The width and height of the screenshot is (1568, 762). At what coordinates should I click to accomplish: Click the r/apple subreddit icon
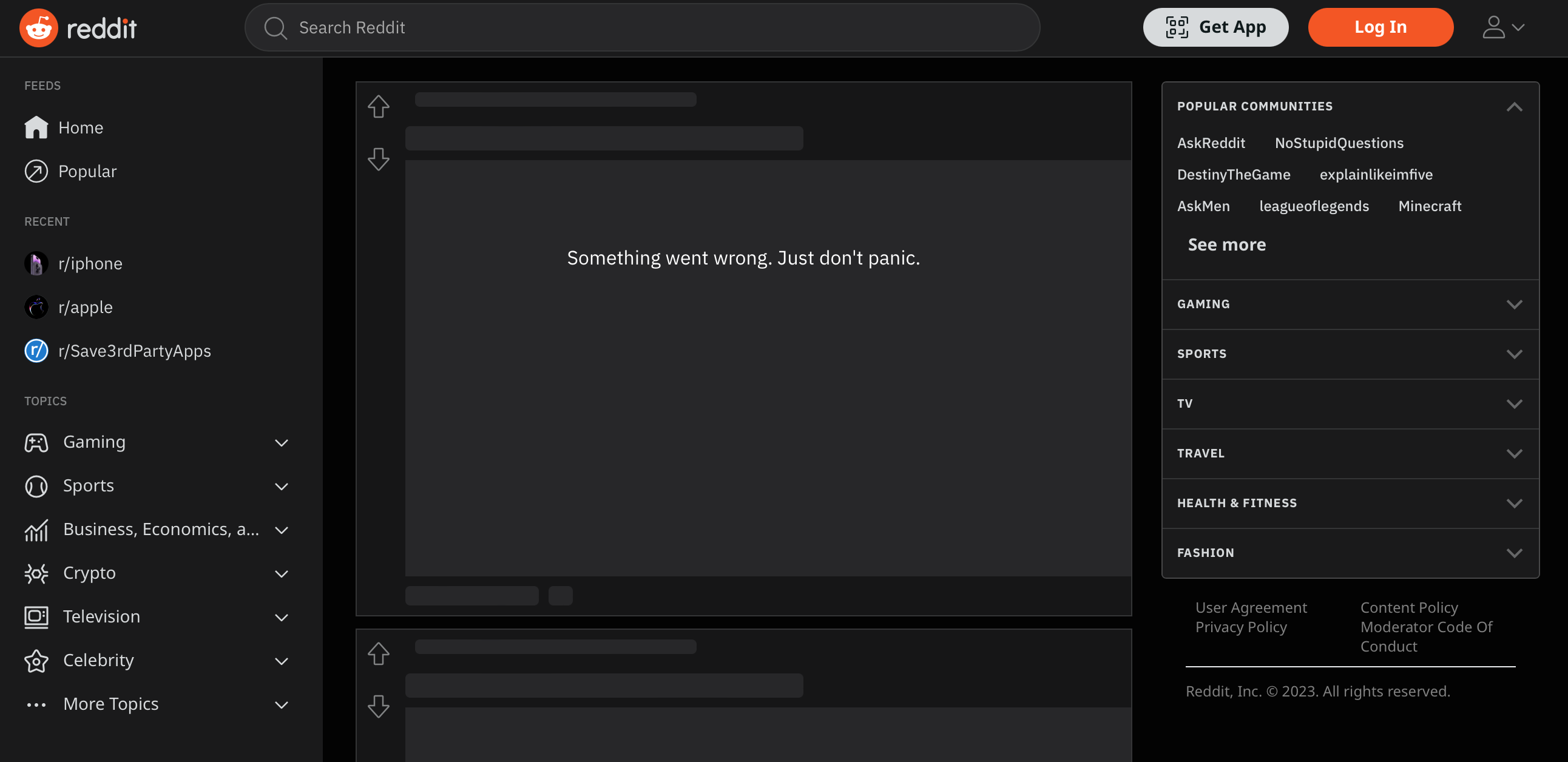pos(36,306)
